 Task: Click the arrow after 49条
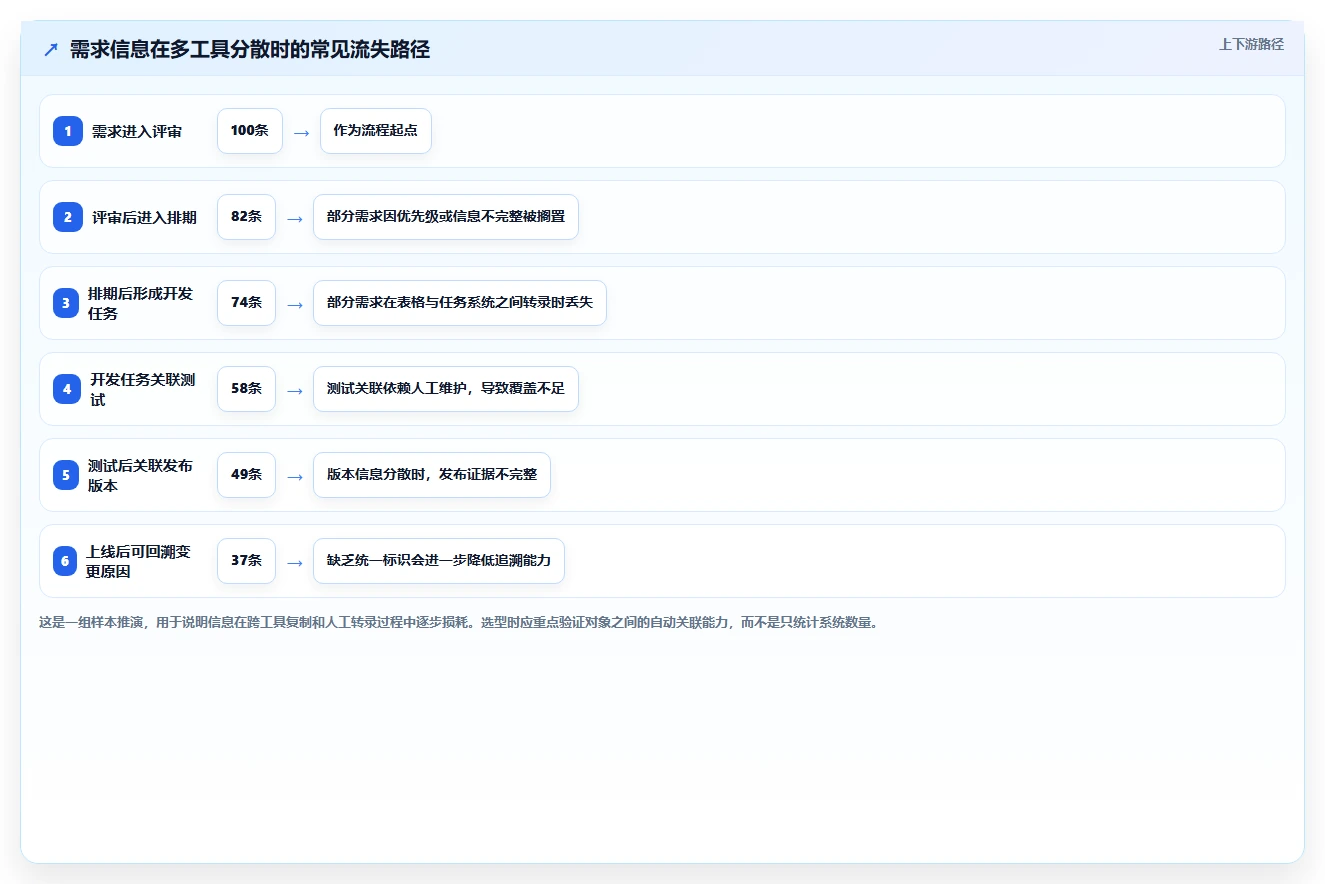(x=294, y=476)
